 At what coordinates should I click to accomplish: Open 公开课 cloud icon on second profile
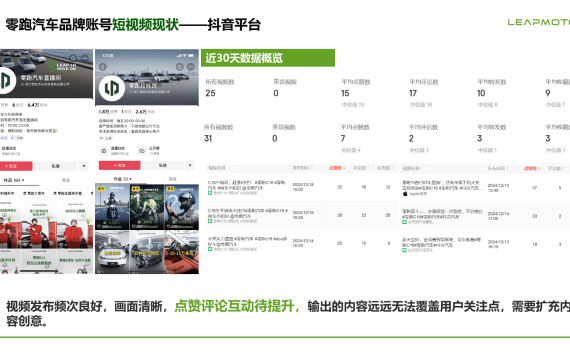pos(142,151)
